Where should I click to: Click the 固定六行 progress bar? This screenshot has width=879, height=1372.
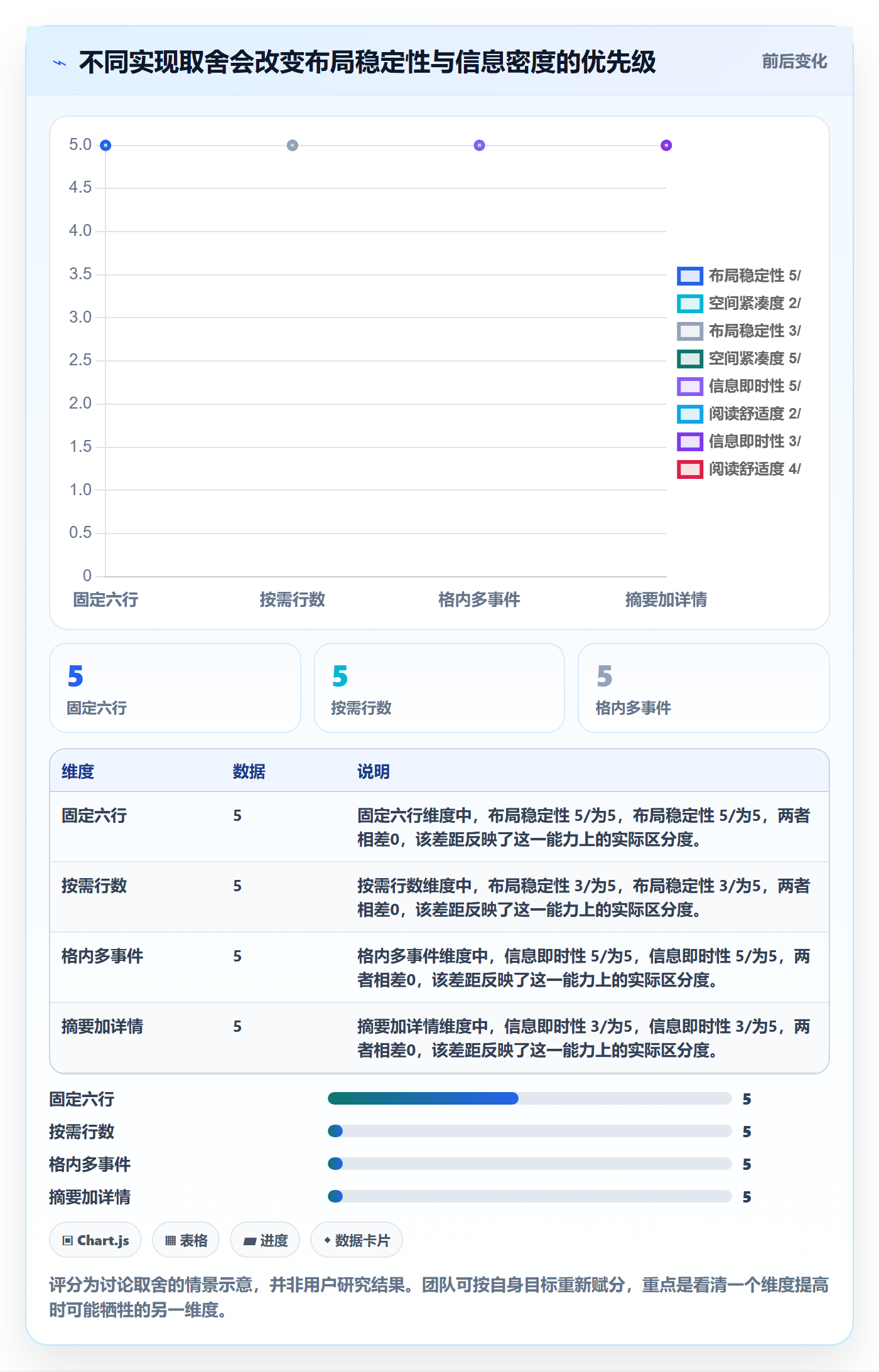530,1098
